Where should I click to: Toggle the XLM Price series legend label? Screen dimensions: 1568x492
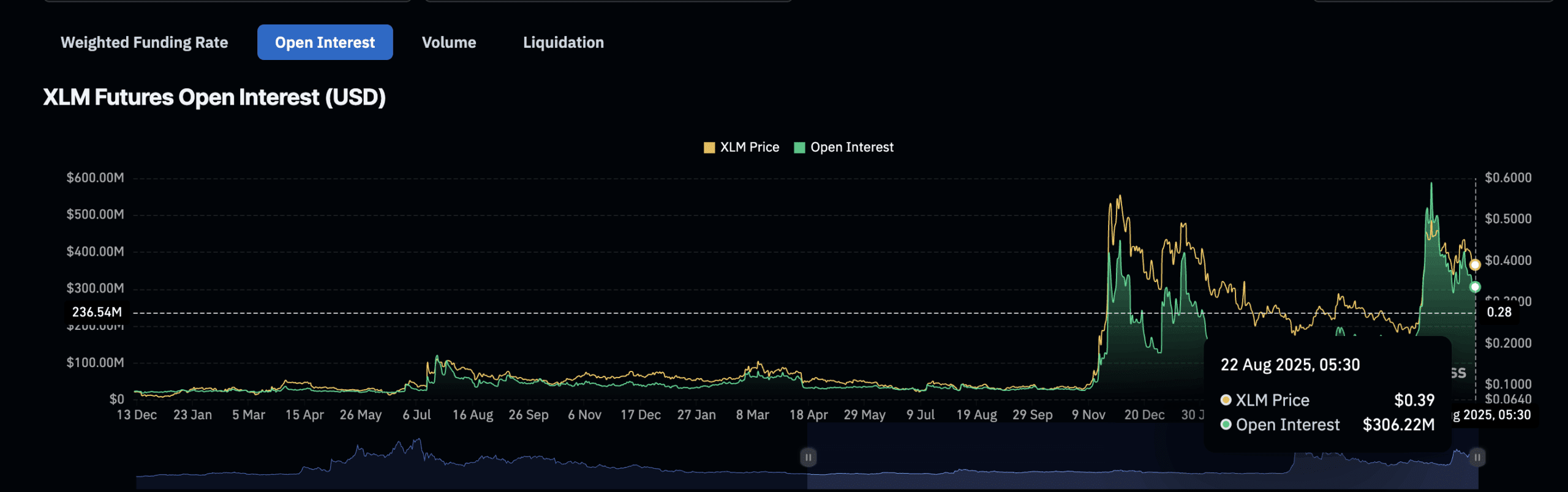[x=749, y=147]
